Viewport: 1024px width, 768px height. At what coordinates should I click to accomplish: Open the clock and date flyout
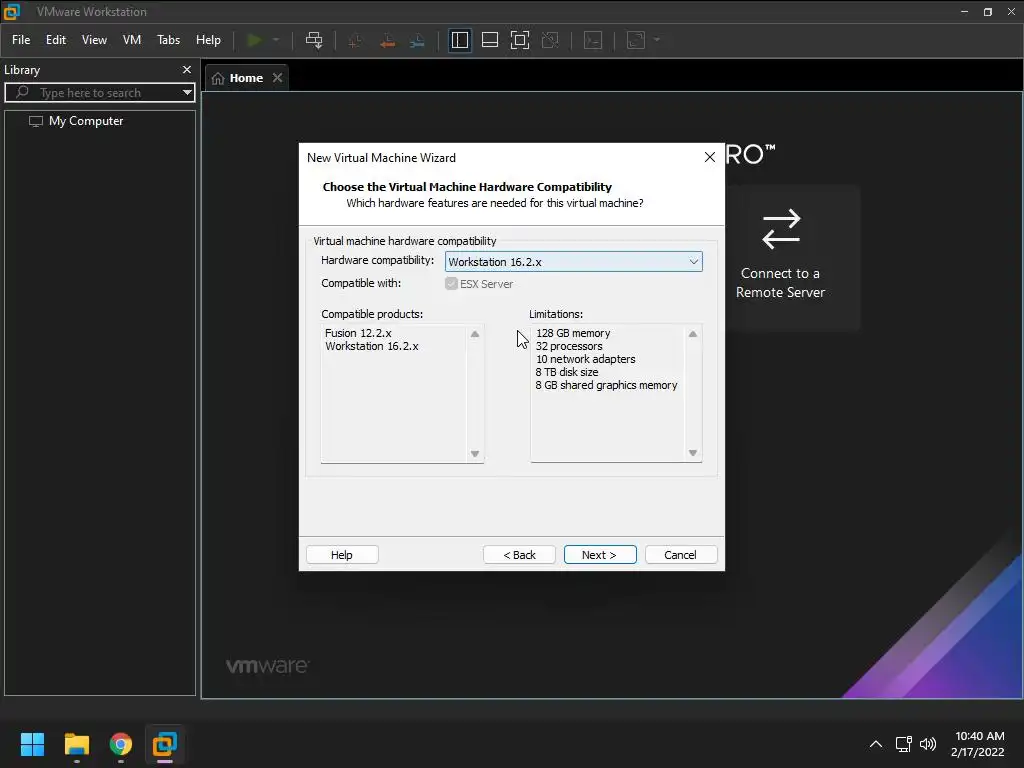pyautogui.click(x=978, y=744)
